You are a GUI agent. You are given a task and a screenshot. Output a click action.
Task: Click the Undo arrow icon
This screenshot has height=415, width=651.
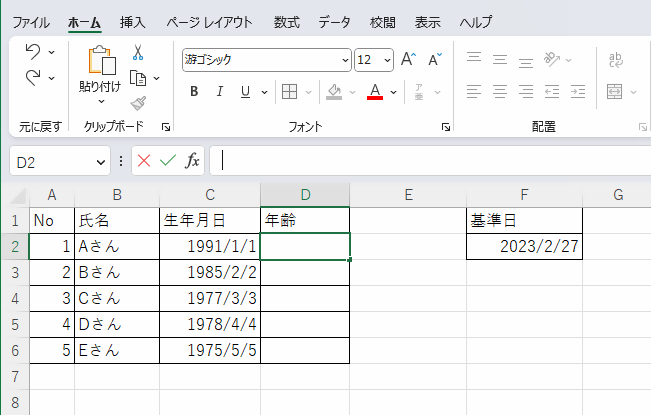click(33, 52)
